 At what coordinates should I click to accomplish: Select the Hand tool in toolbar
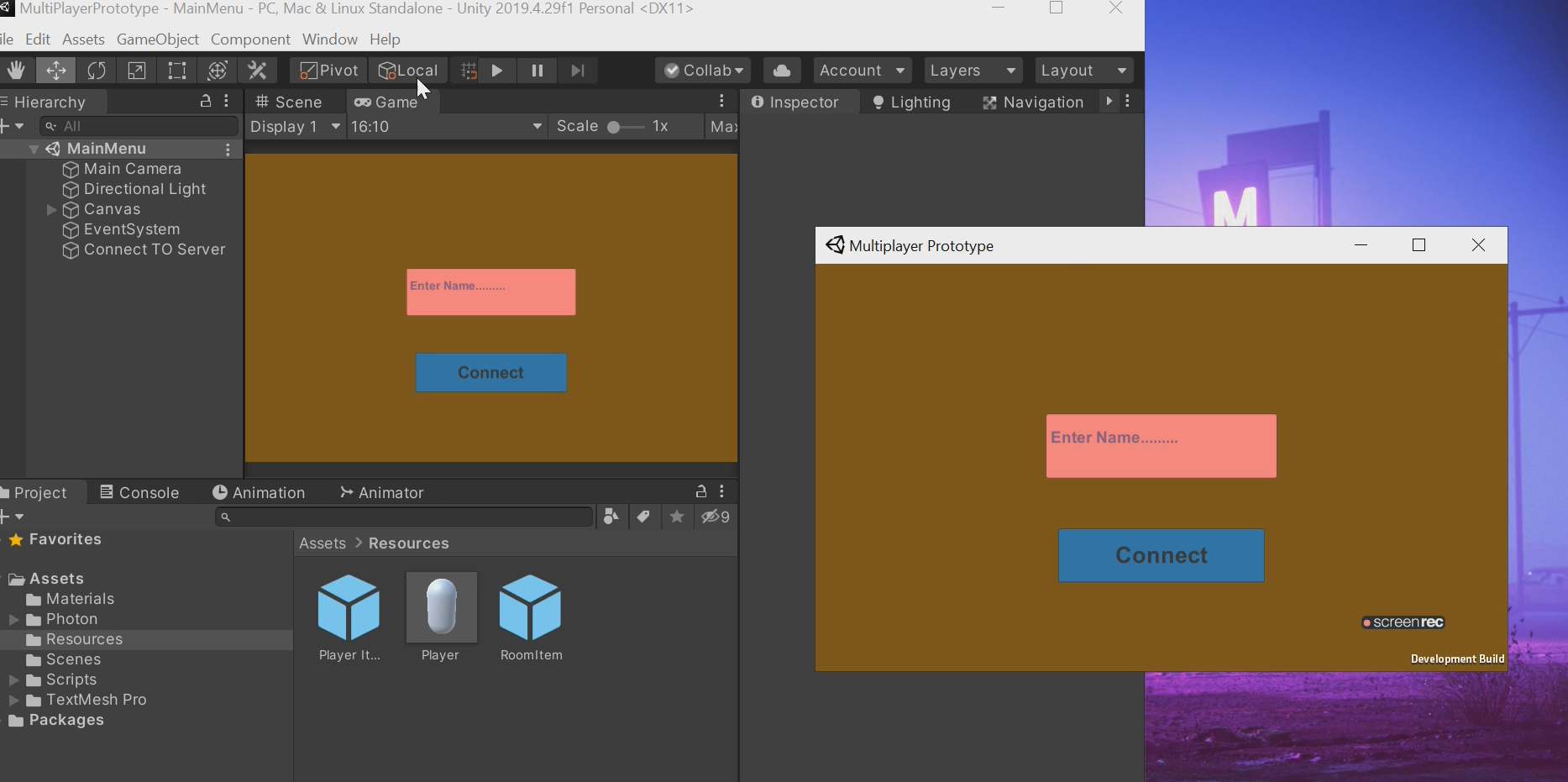click(x=16, y=71)
